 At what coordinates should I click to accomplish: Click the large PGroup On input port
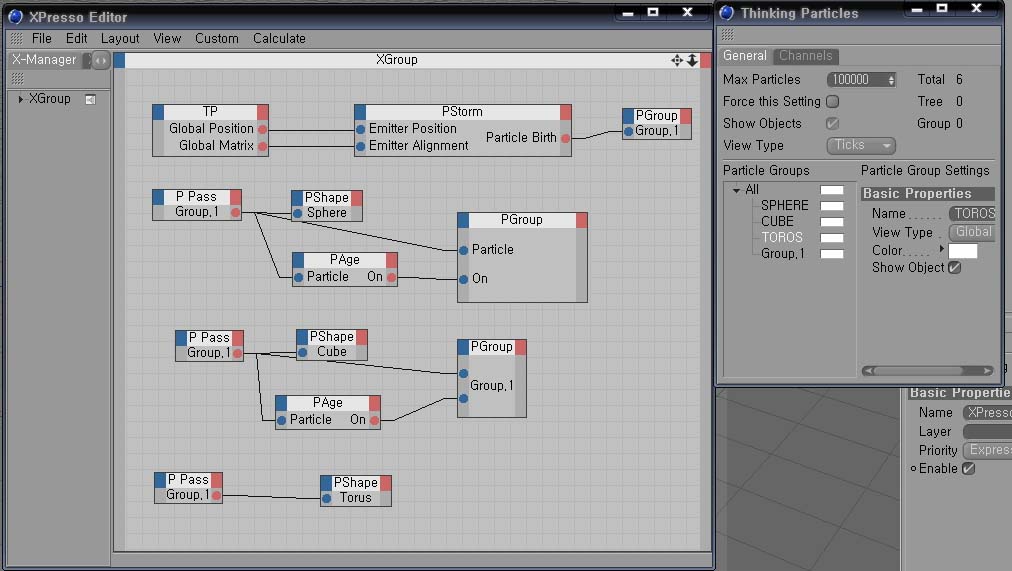coord(463,279)
